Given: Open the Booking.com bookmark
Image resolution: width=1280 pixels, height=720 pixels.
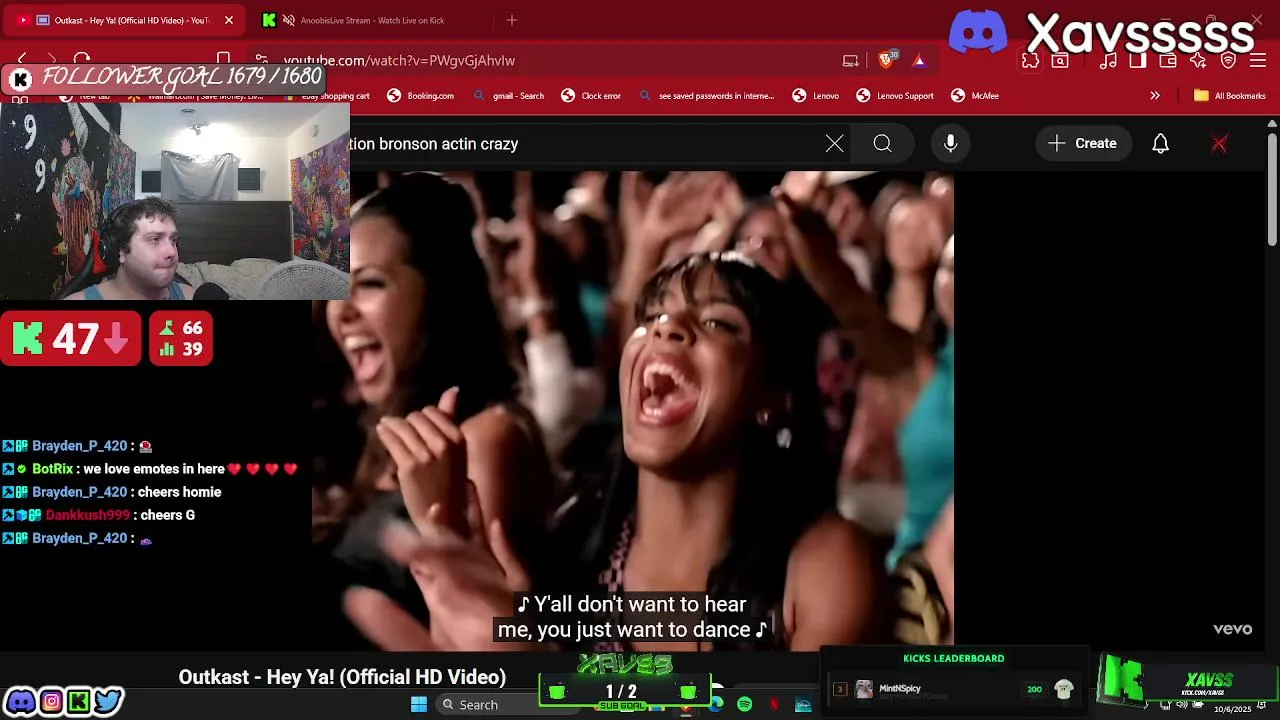Looking at the screenshot, I should pos(420,96).
